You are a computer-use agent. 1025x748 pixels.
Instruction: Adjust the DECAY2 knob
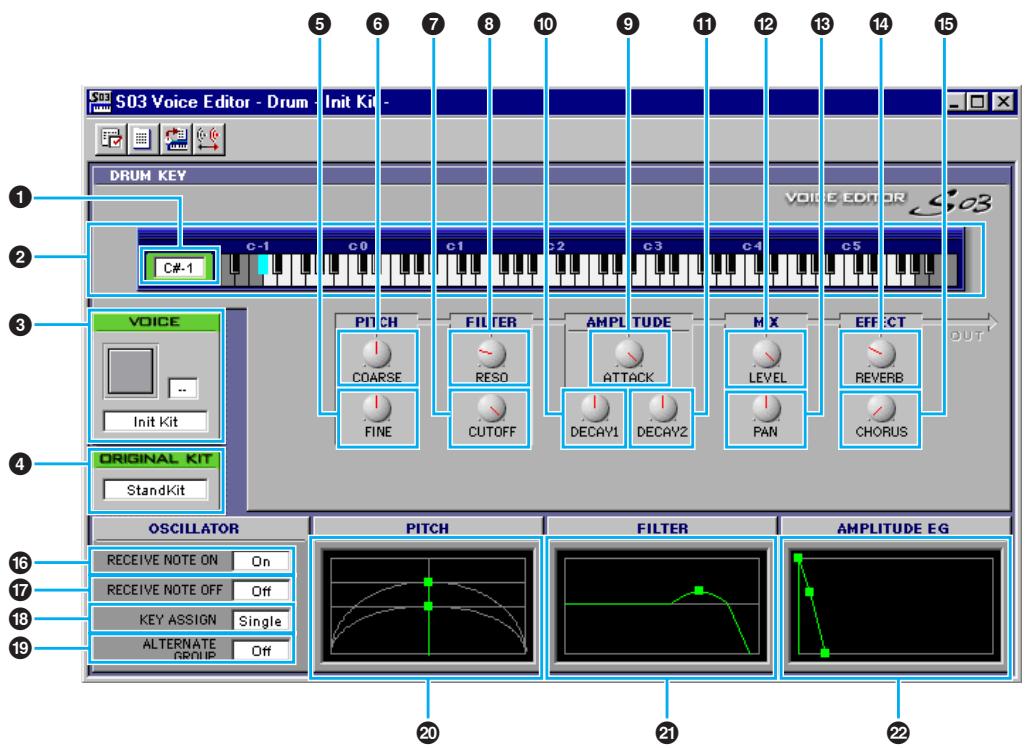click(662, 408)
